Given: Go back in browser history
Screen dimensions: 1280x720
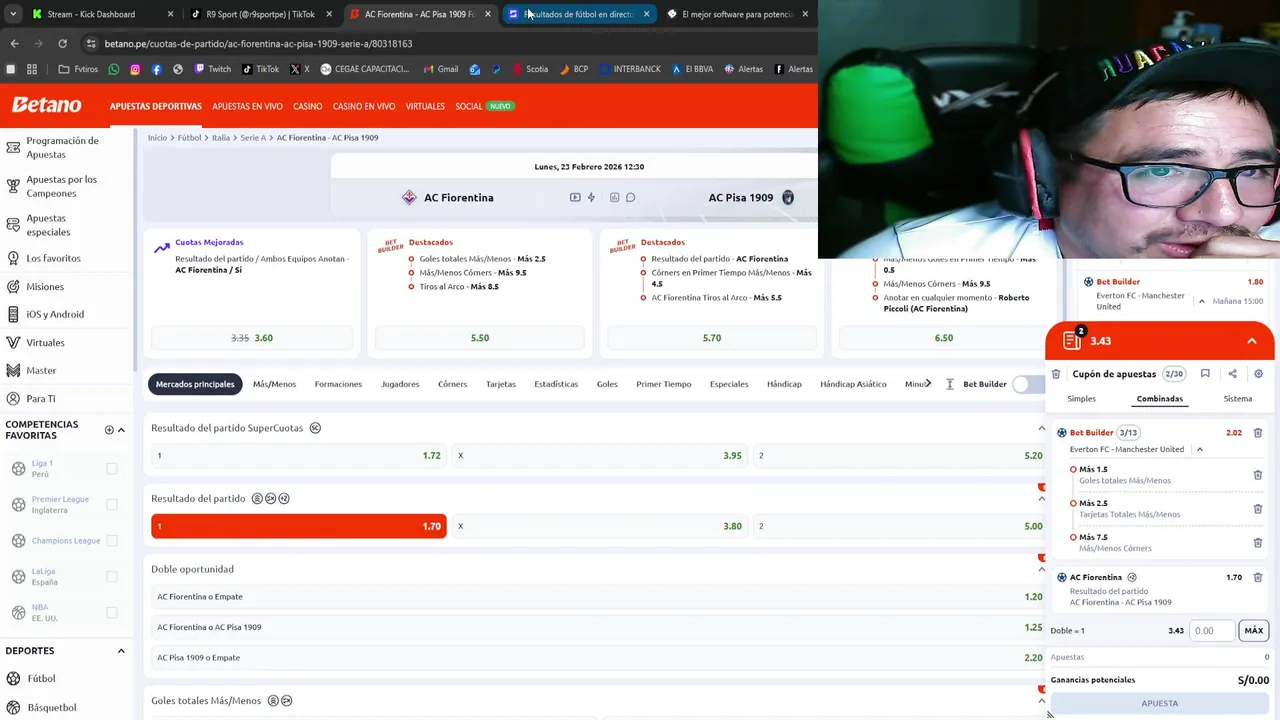Looking at the screenshot, I should point(14,43).
